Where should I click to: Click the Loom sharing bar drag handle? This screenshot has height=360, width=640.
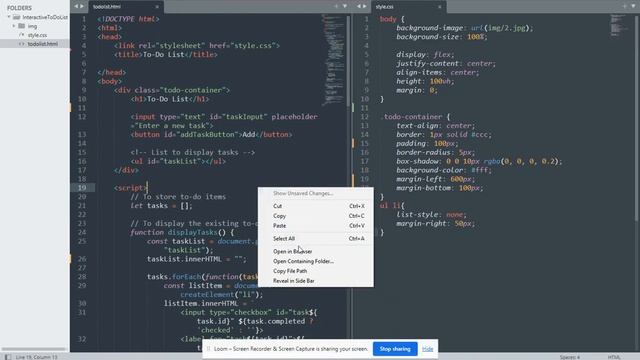click(x=208, y=349)
